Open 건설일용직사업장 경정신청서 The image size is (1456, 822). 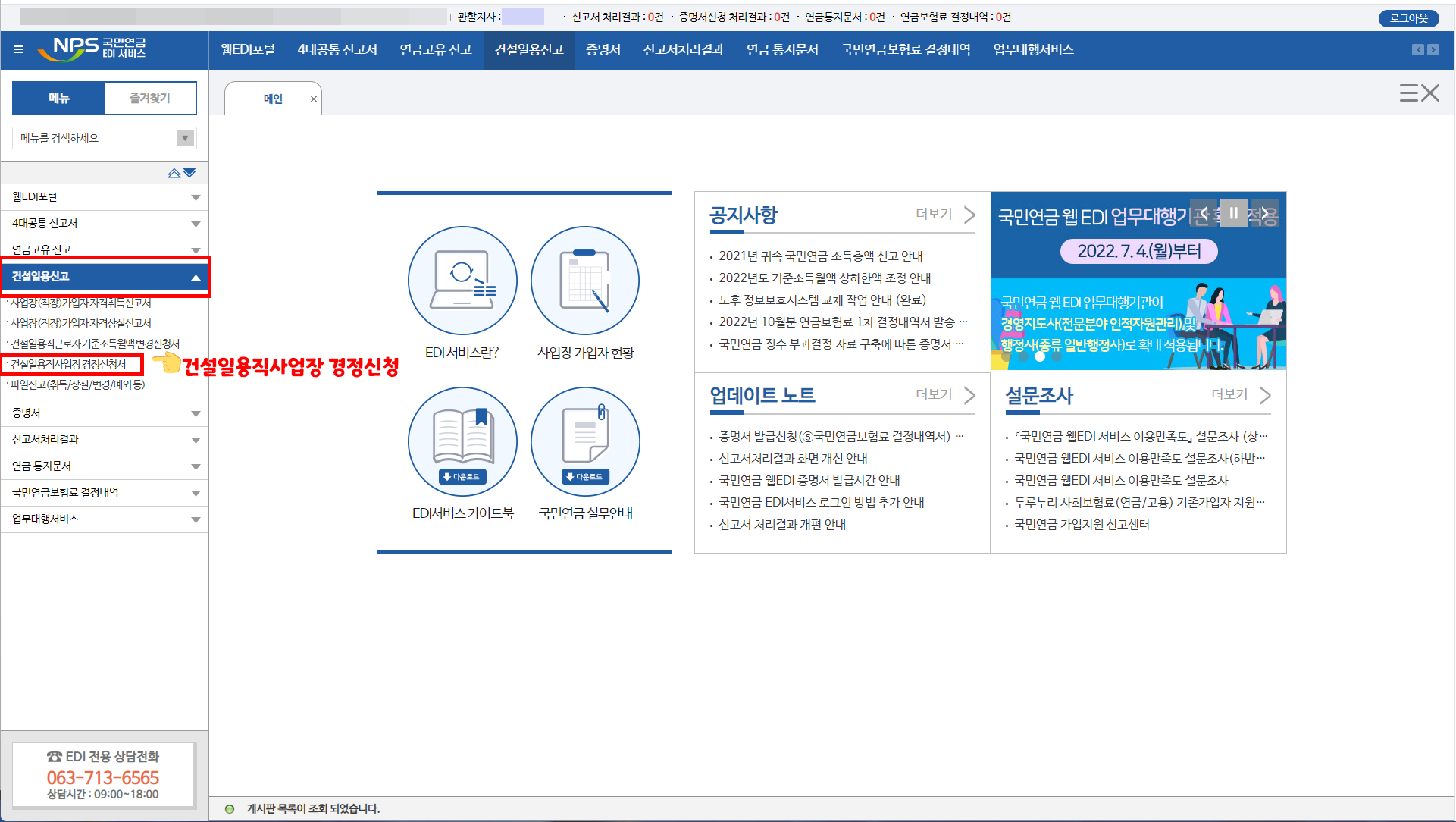[68, 364]
